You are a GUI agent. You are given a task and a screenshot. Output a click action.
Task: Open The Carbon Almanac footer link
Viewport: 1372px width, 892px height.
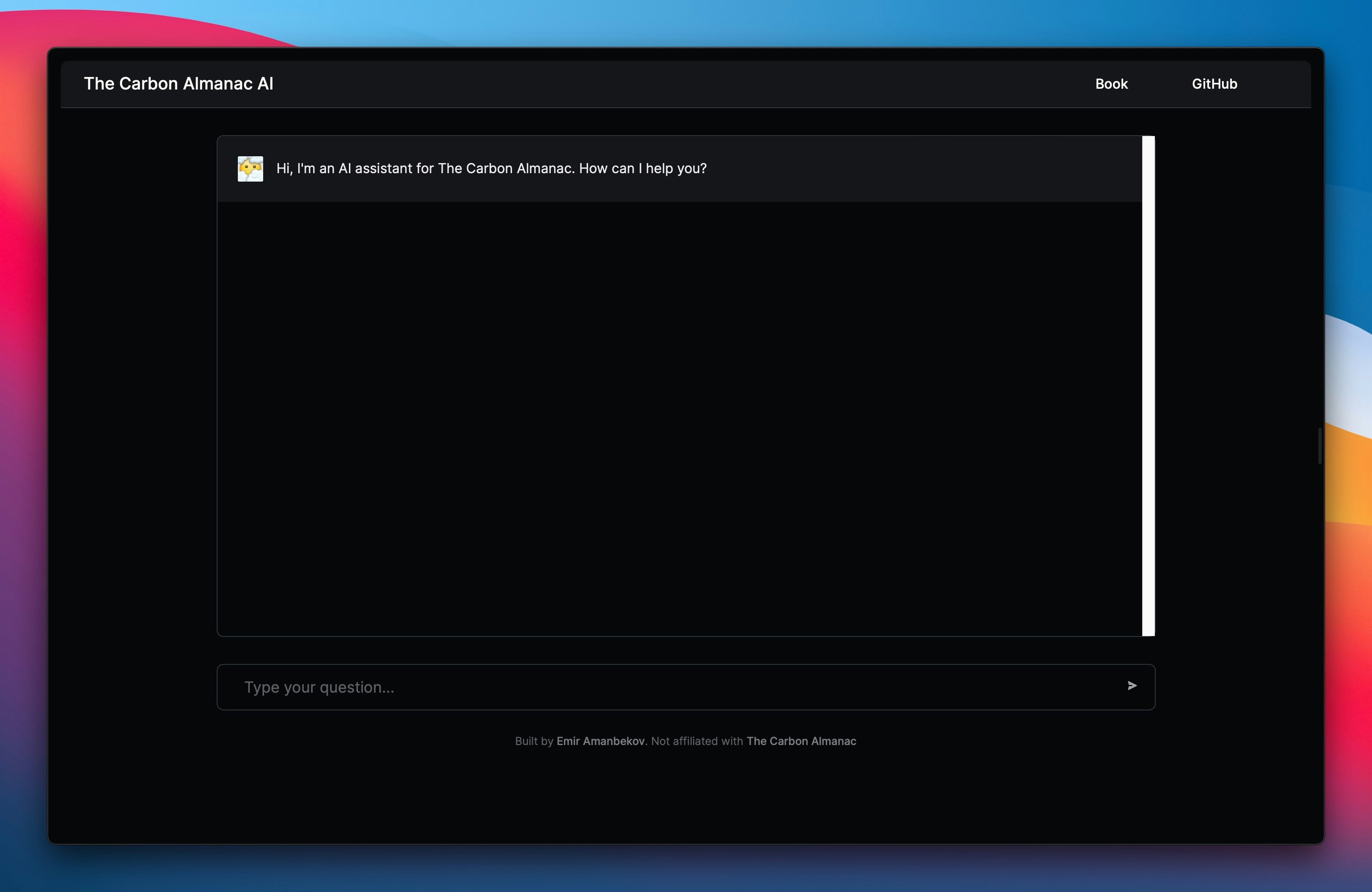point(801,742)
